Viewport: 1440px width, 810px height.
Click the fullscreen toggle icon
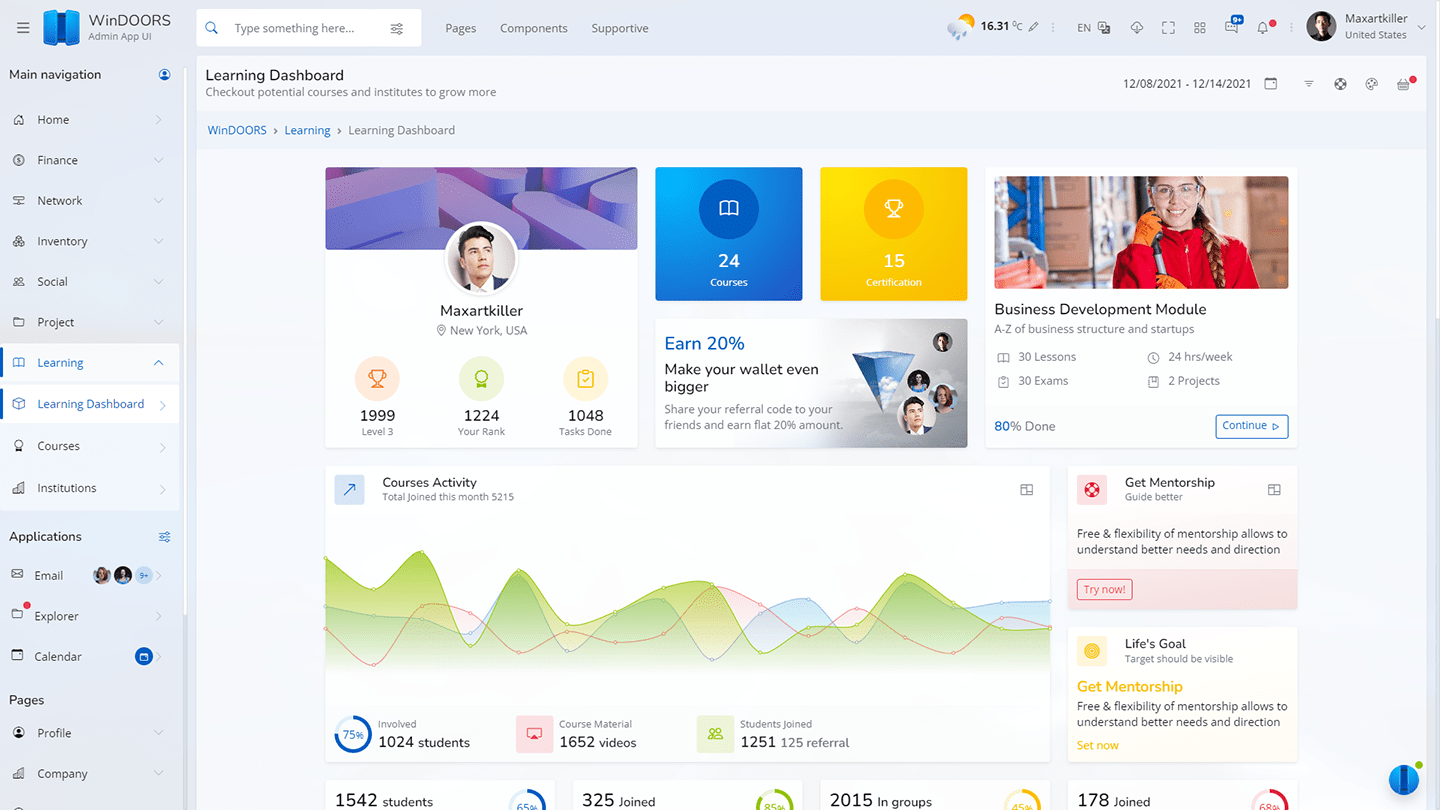[x=1168, y=28]
